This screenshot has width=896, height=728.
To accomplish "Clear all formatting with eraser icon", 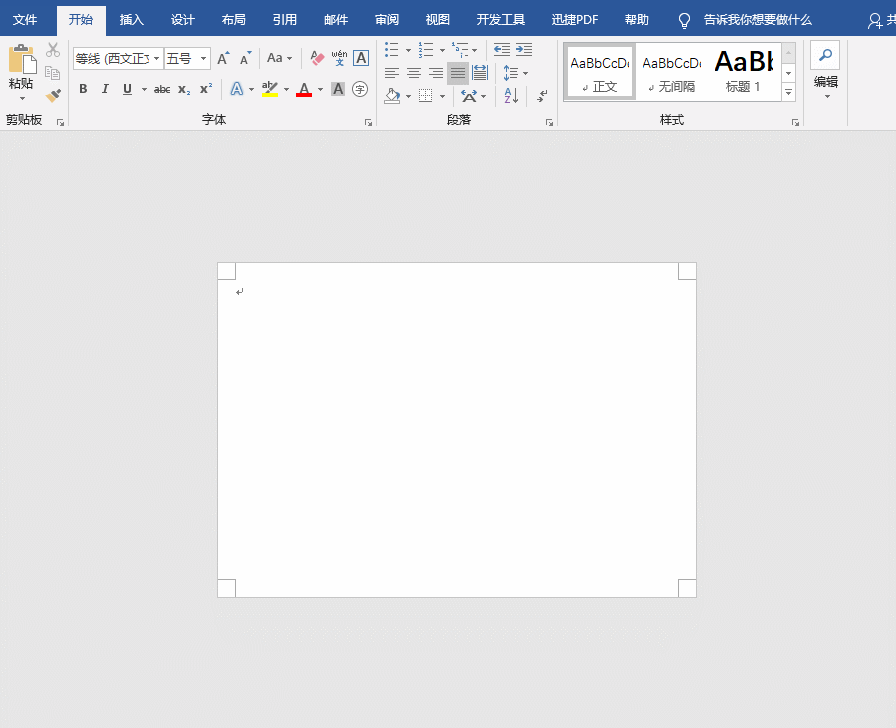I will (x=317, y=58).
